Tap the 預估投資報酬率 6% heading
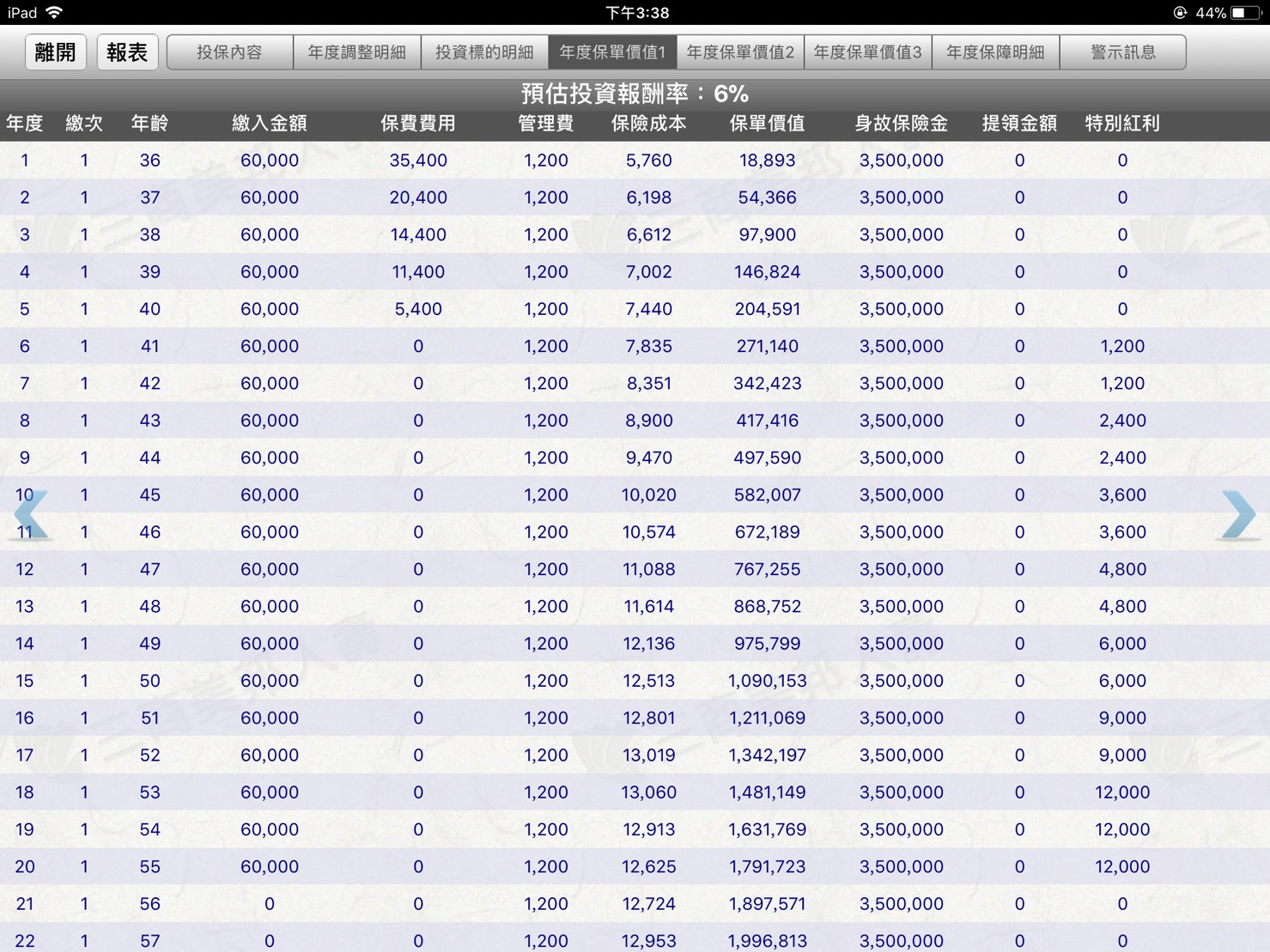The height and width of the screenshot is (952, 1270). 635,94
